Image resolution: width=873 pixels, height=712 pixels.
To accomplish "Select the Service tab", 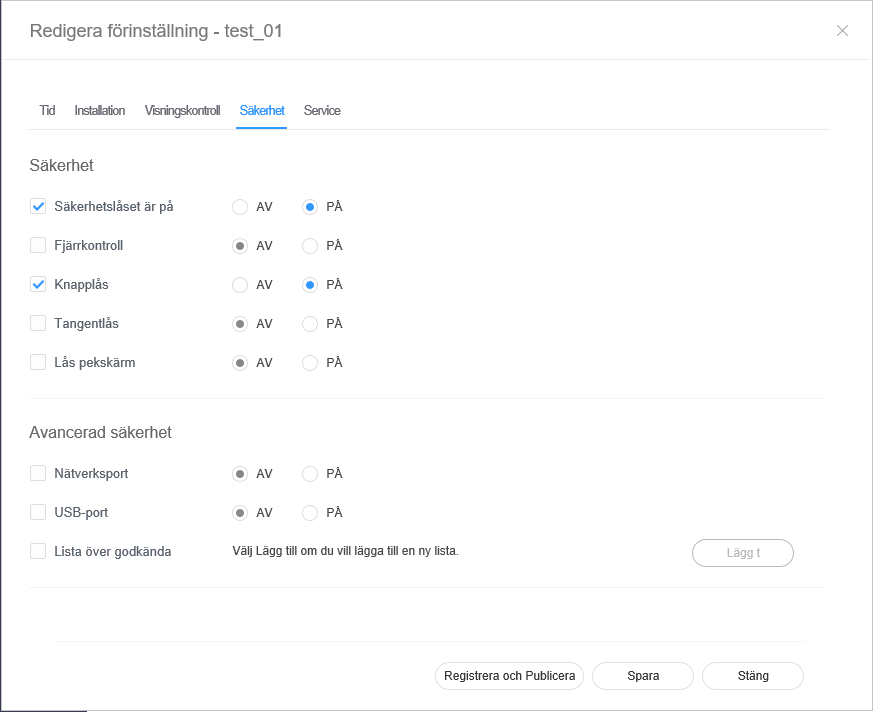I will pyautogui.click(x=322, y=111).
